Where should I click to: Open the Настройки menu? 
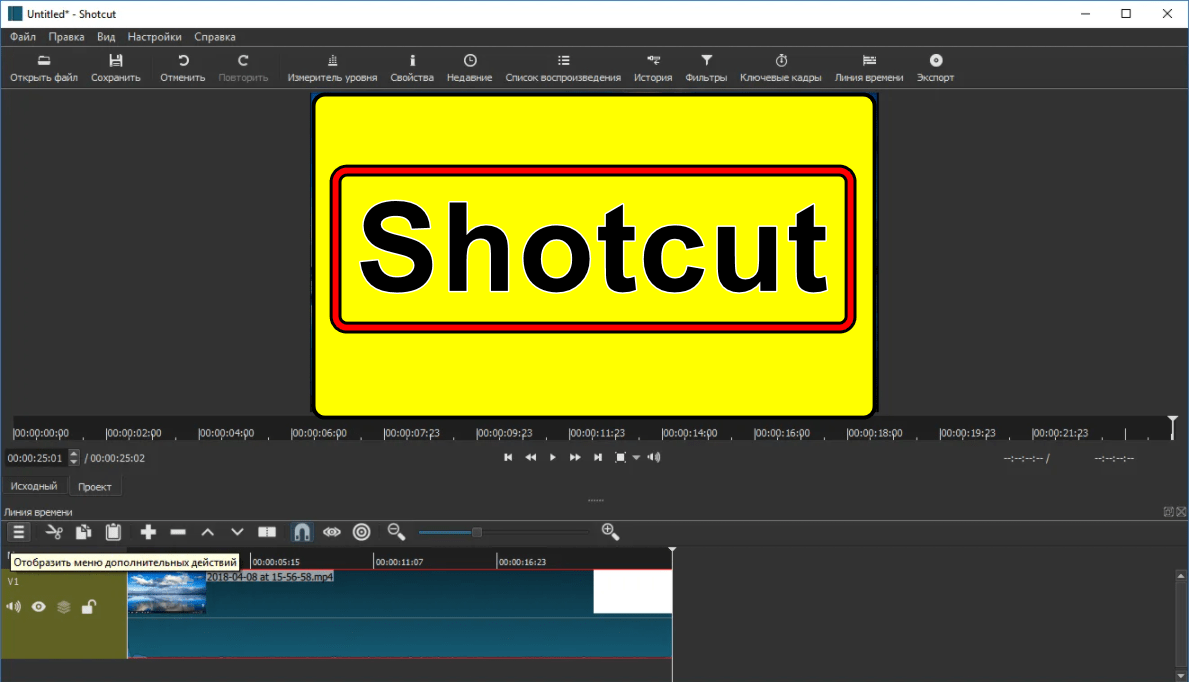pos(154,37)
